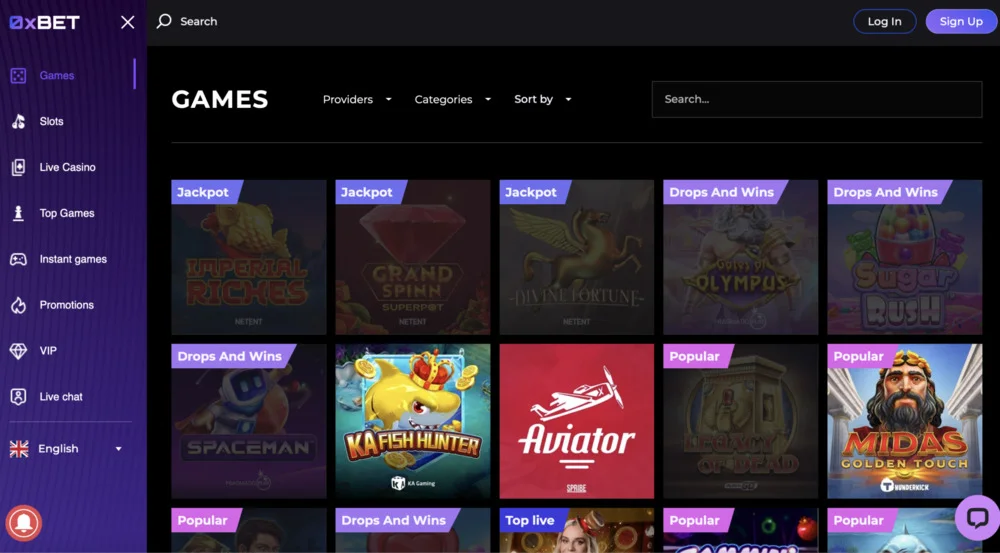Viewport: 1000px width, 553px height.
Task: Click the VIP diamond icon
Action: coord(18,351)
